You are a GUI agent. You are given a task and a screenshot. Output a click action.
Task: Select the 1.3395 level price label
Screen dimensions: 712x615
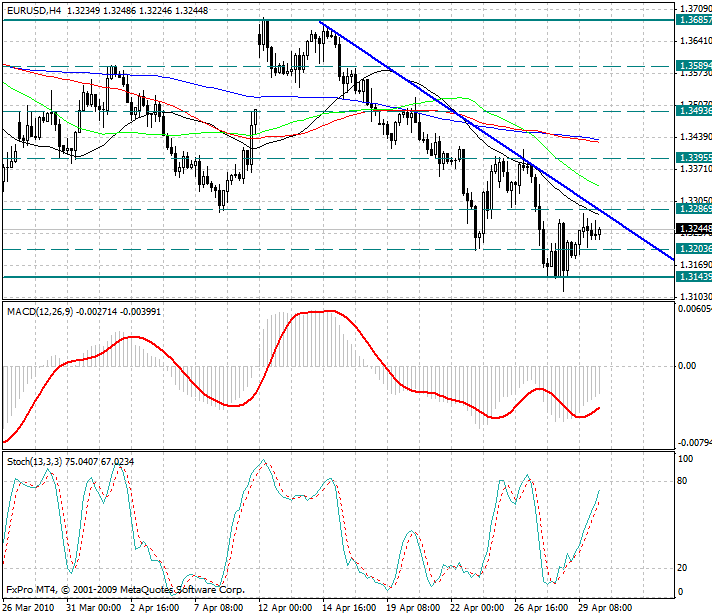tap(694, 158)
